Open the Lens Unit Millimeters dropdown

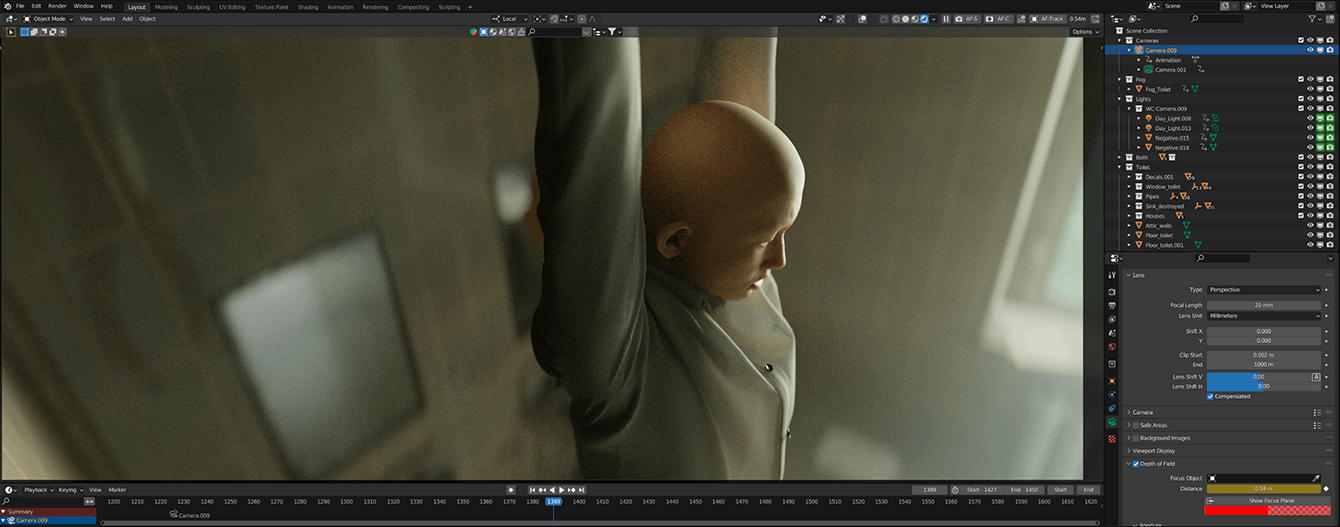coord(1264,316)
